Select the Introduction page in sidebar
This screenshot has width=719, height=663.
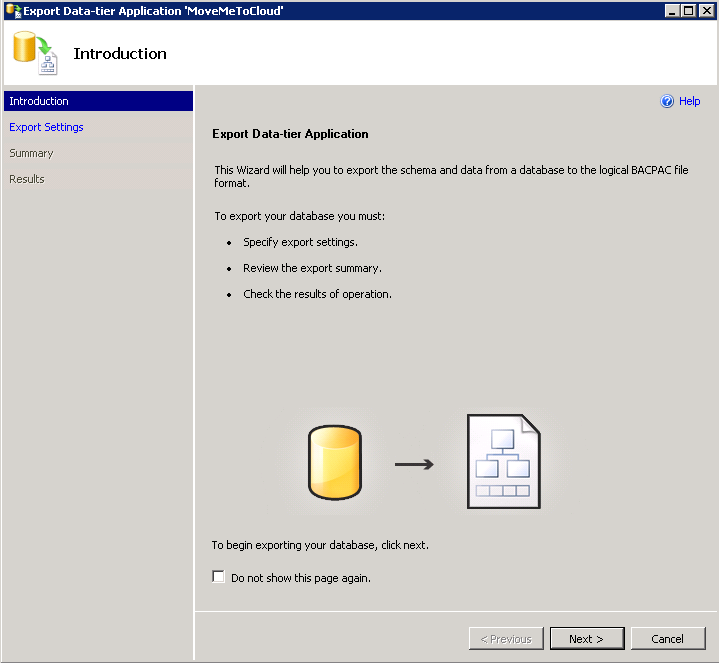pyautogui.click(x=40, y=101)
